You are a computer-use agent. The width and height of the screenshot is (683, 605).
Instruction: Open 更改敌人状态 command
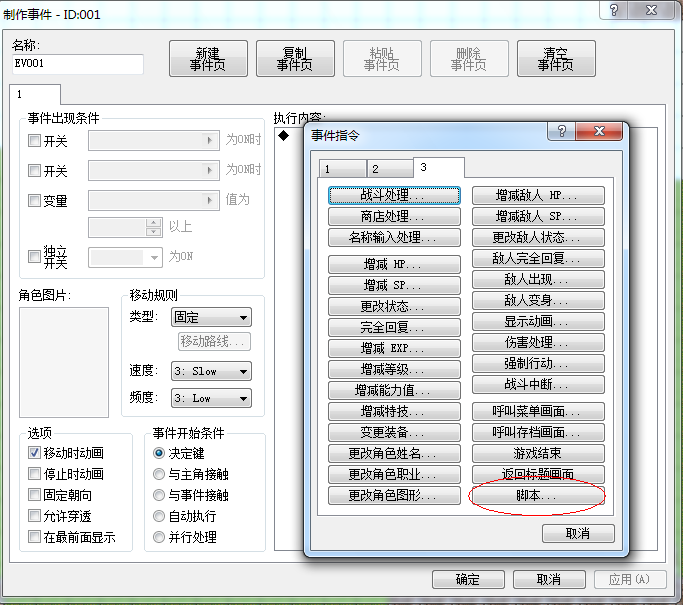[x=538, y=237]
